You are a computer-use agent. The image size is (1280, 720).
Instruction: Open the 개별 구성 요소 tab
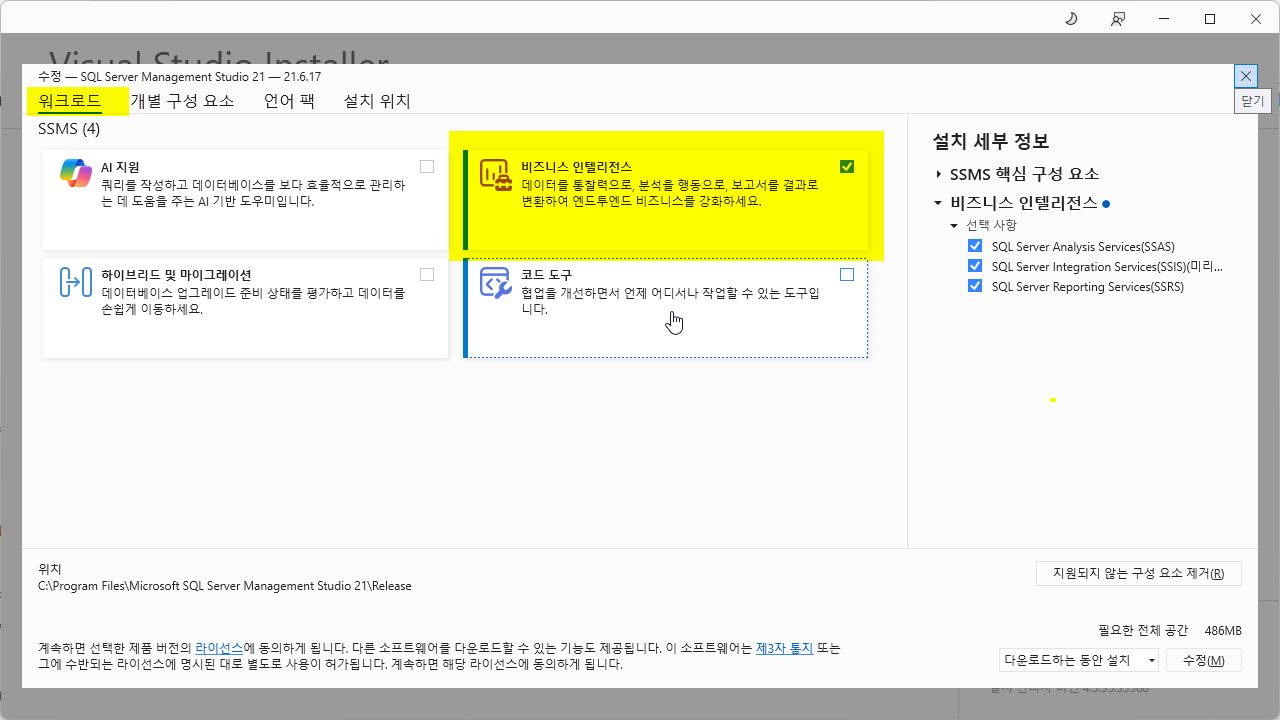[x=182, y=101]
